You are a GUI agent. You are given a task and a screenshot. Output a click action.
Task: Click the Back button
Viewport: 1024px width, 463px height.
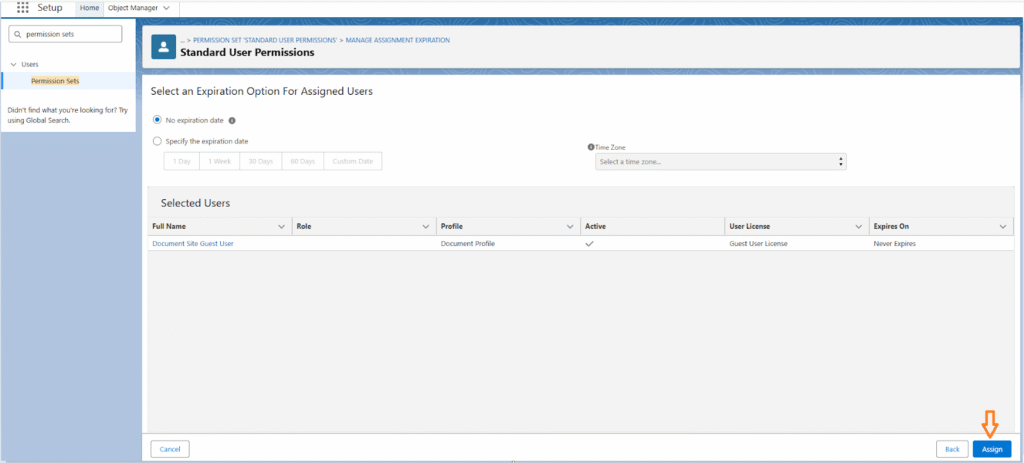[x=951, y=449]
